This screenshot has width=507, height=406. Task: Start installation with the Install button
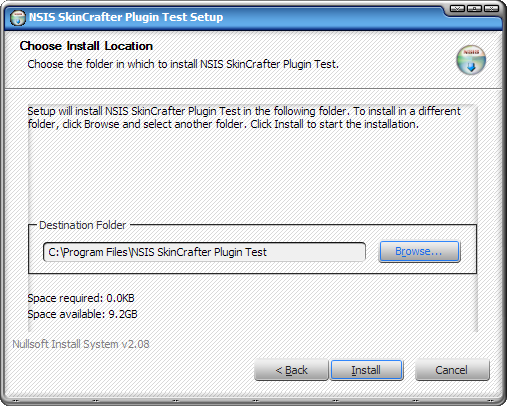pyautogui.click(x=366, y=370)
